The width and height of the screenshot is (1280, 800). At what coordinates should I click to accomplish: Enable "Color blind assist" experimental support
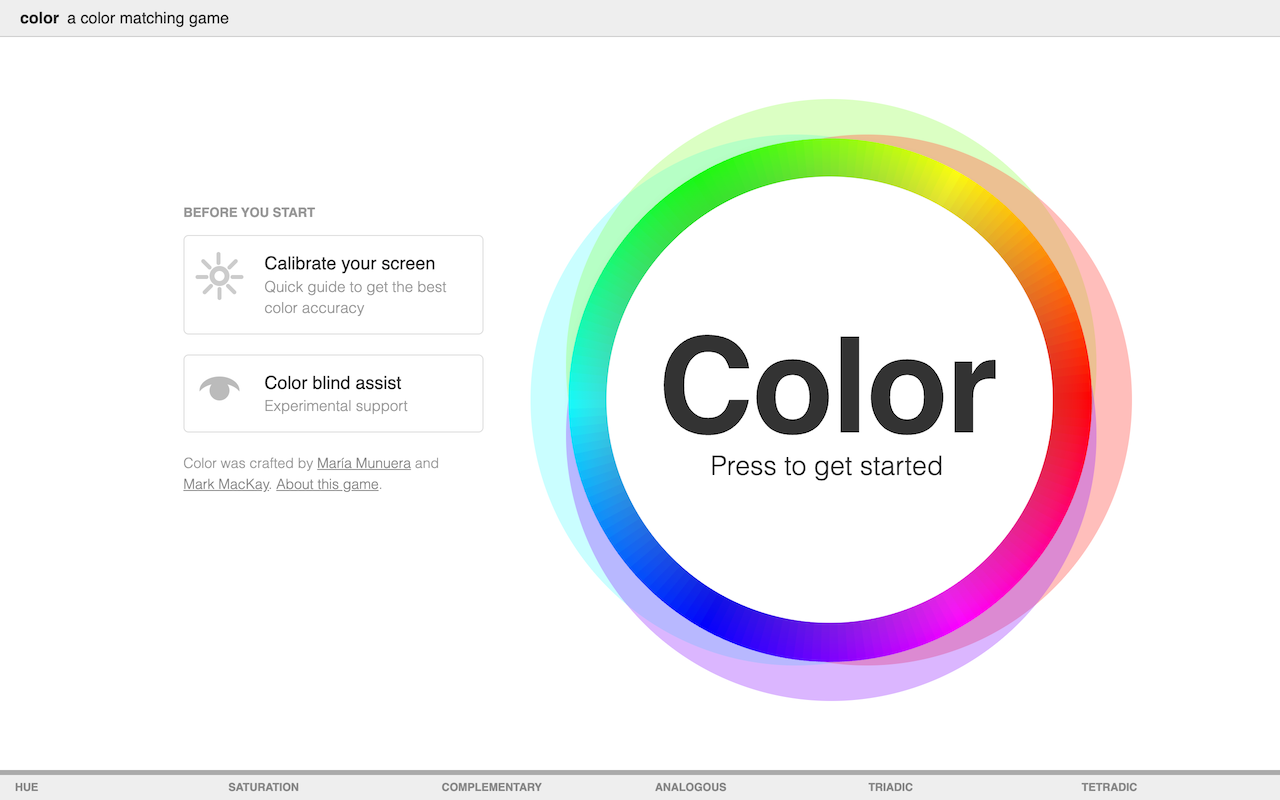tap(333, 393)
